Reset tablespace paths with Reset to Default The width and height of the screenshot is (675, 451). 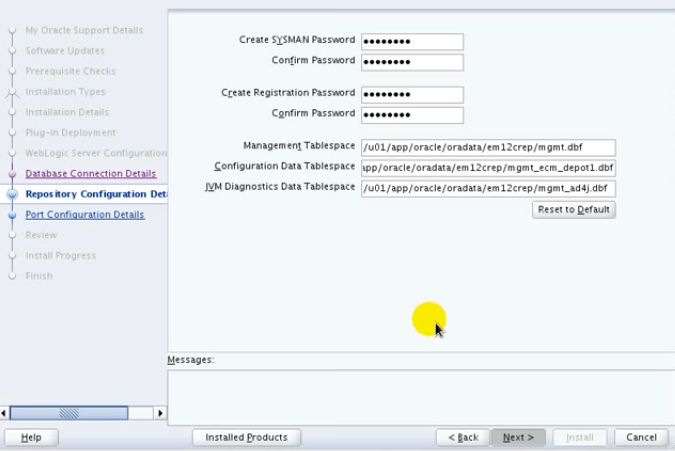coord(574,210)
